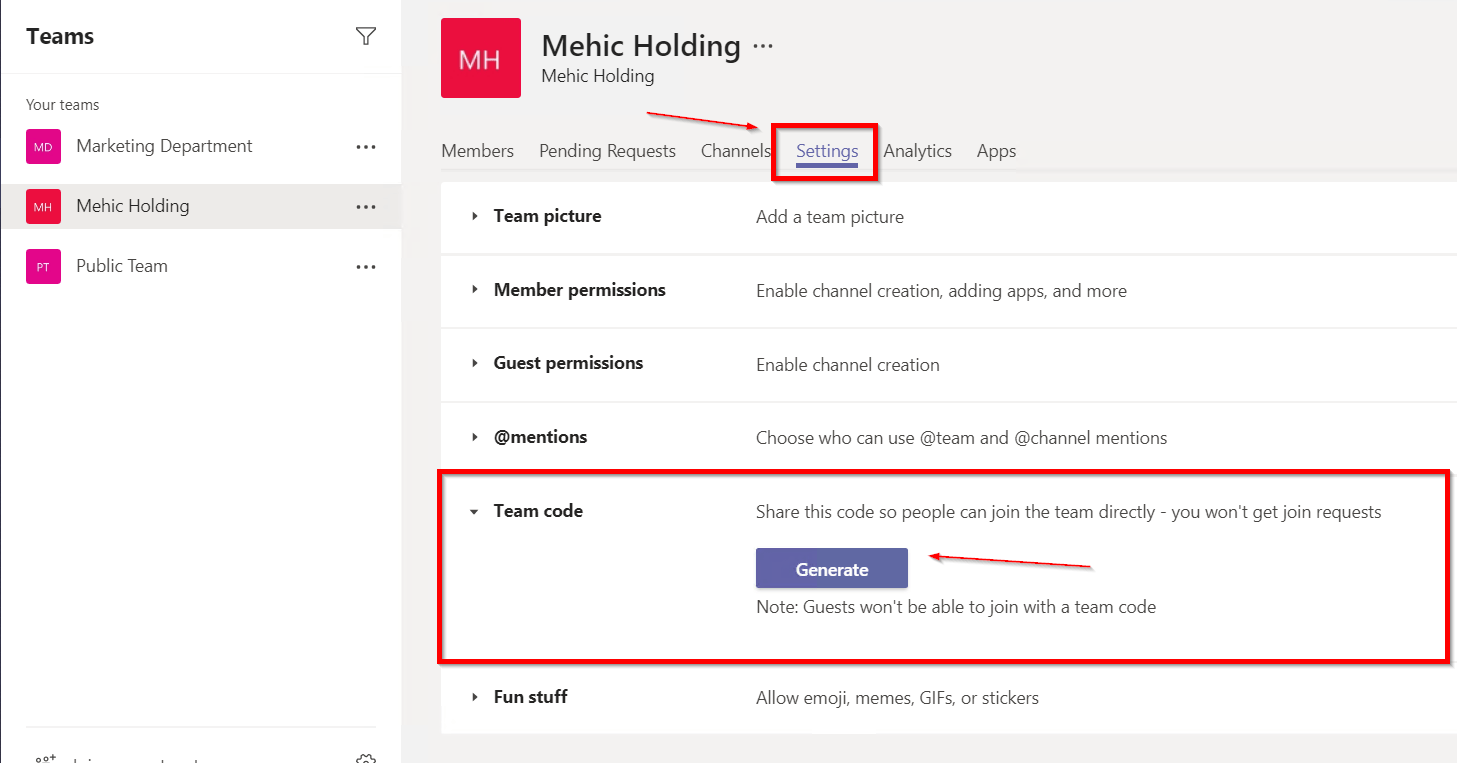Open the Pending Requests tab
The height and width of the screenshot is (763, 1457).
607,151
